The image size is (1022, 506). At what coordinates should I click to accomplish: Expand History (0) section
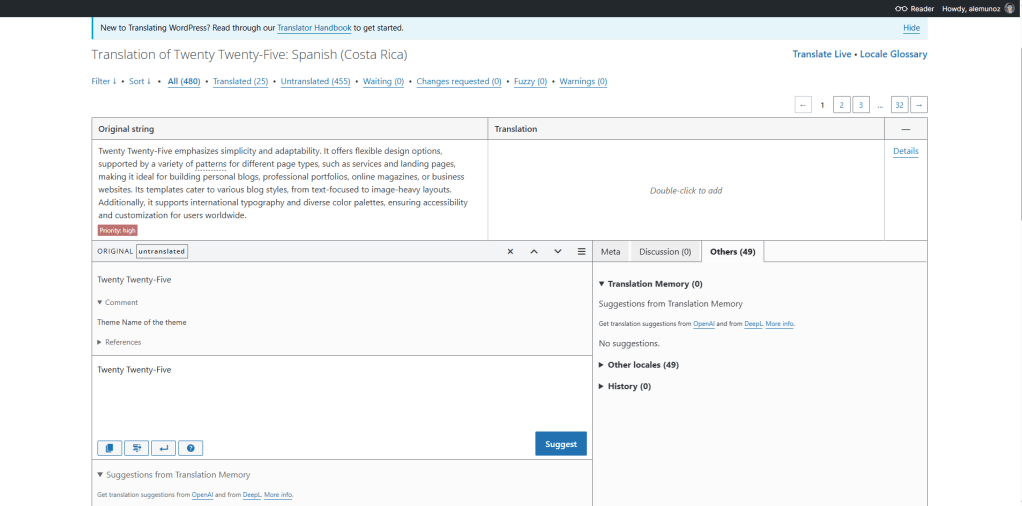tap(624, 387)
